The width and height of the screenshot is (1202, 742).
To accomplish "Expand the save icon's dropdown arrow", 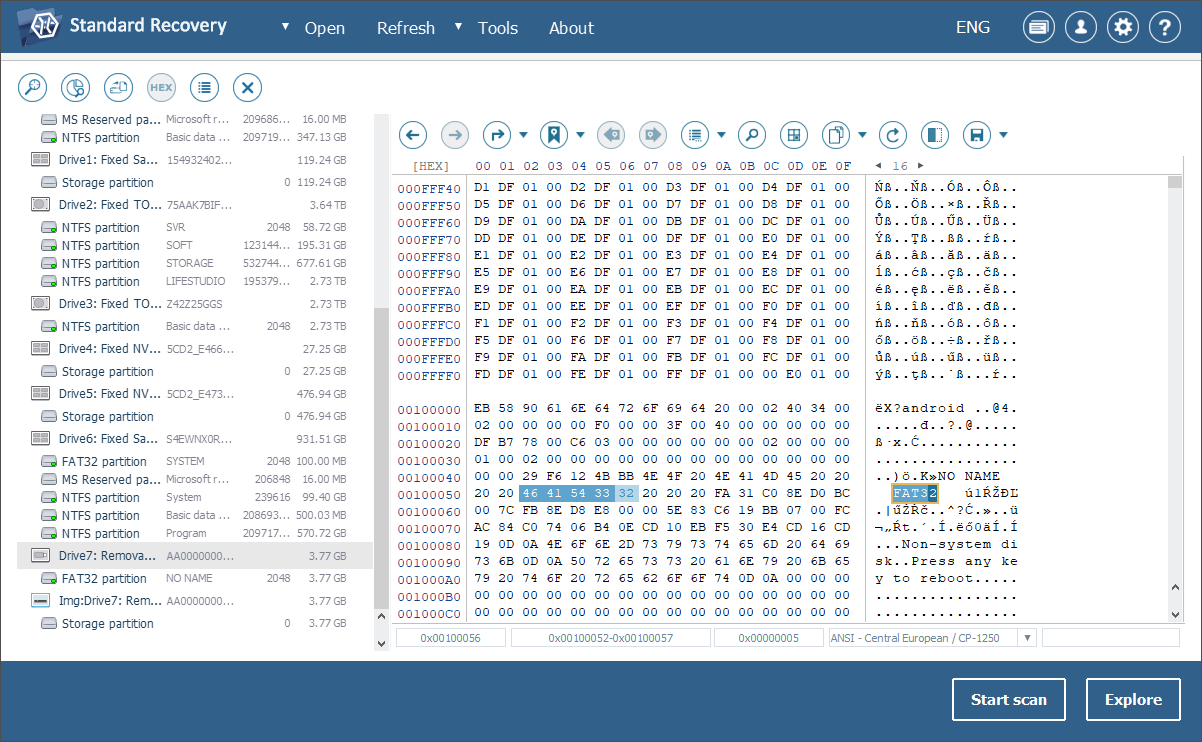I will [x=1003, y=135].
